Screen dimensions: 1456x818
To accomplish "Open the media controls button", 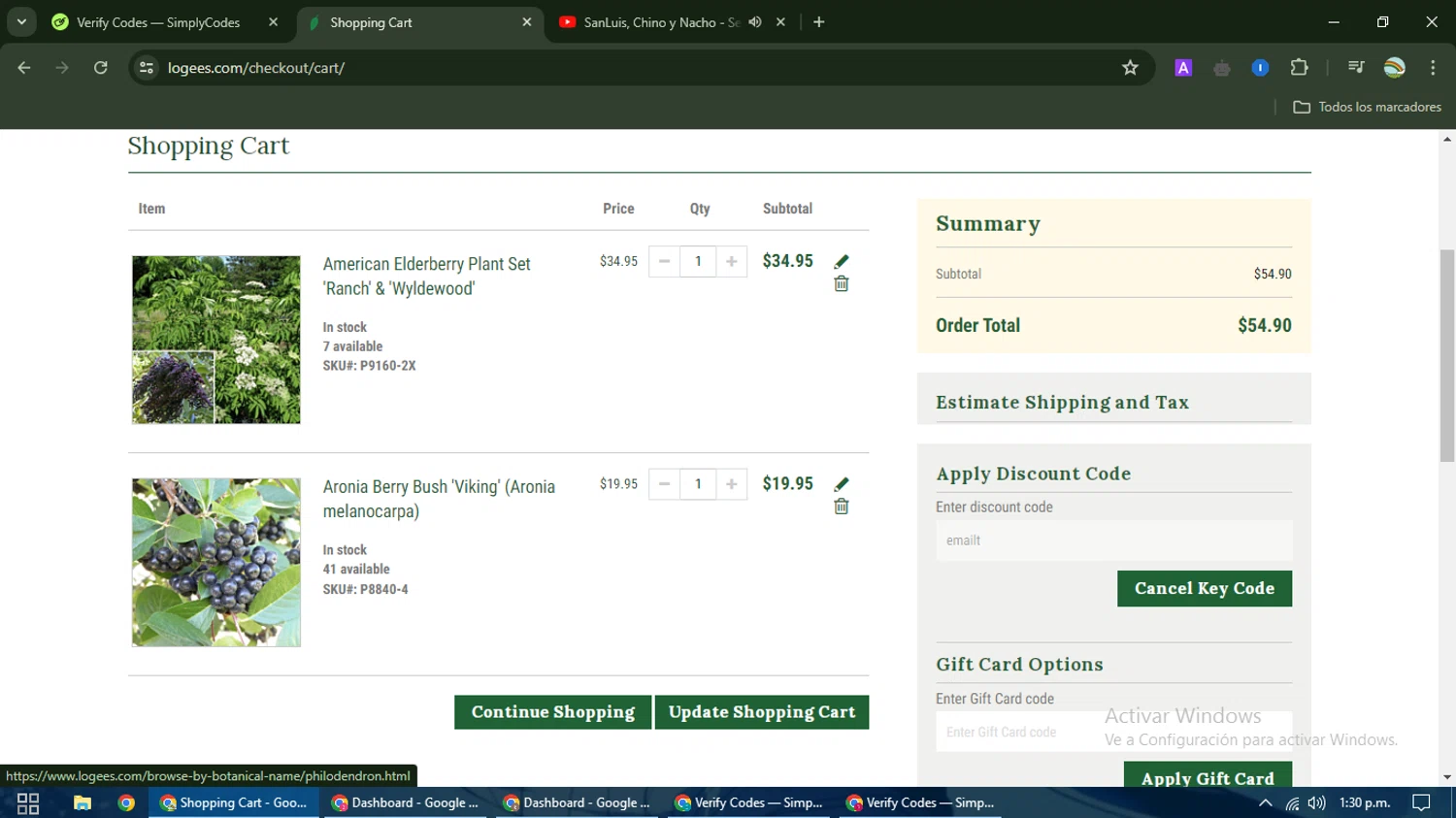I will (x=1356, y=68).
